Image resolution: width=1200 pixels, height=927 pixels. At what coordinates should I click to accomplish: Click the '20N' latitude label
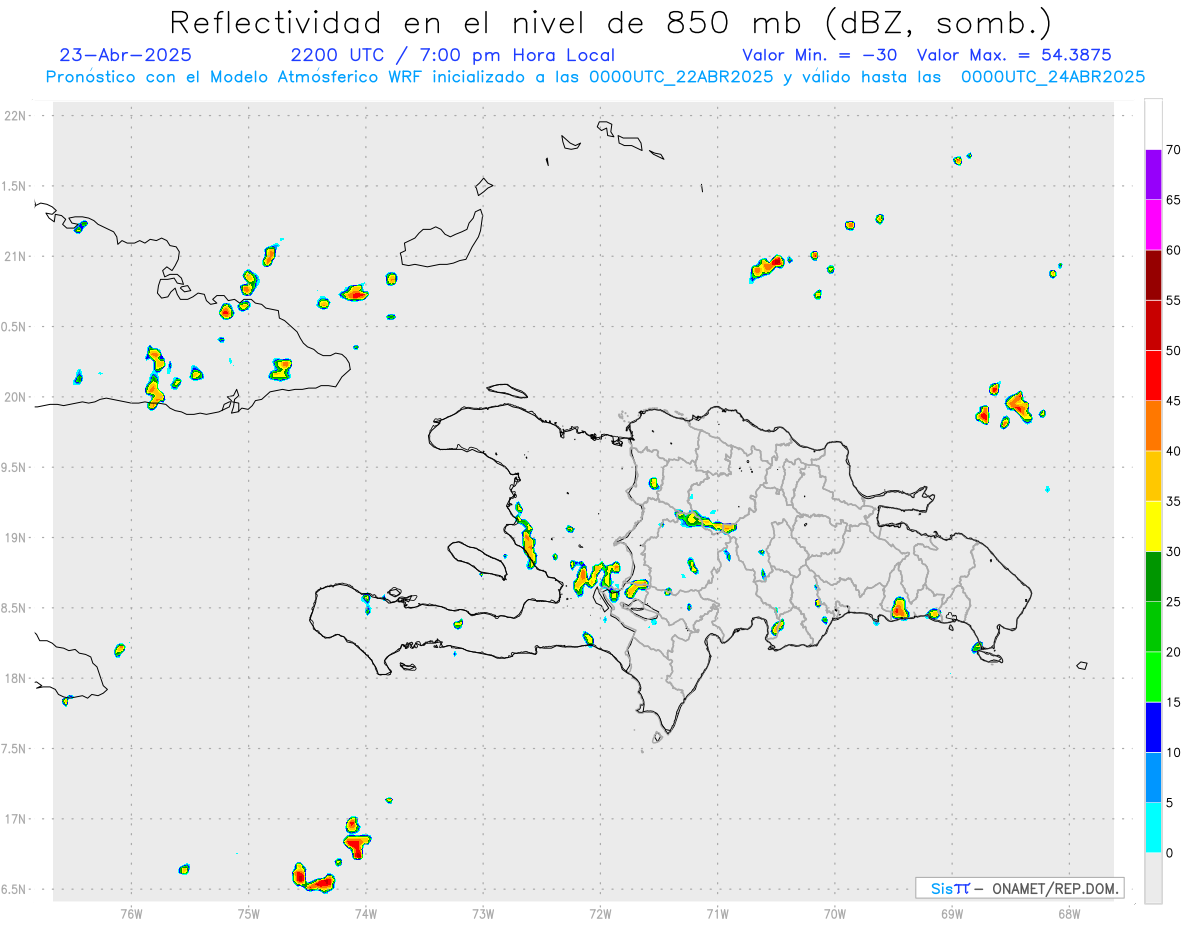tap(15, 397)
